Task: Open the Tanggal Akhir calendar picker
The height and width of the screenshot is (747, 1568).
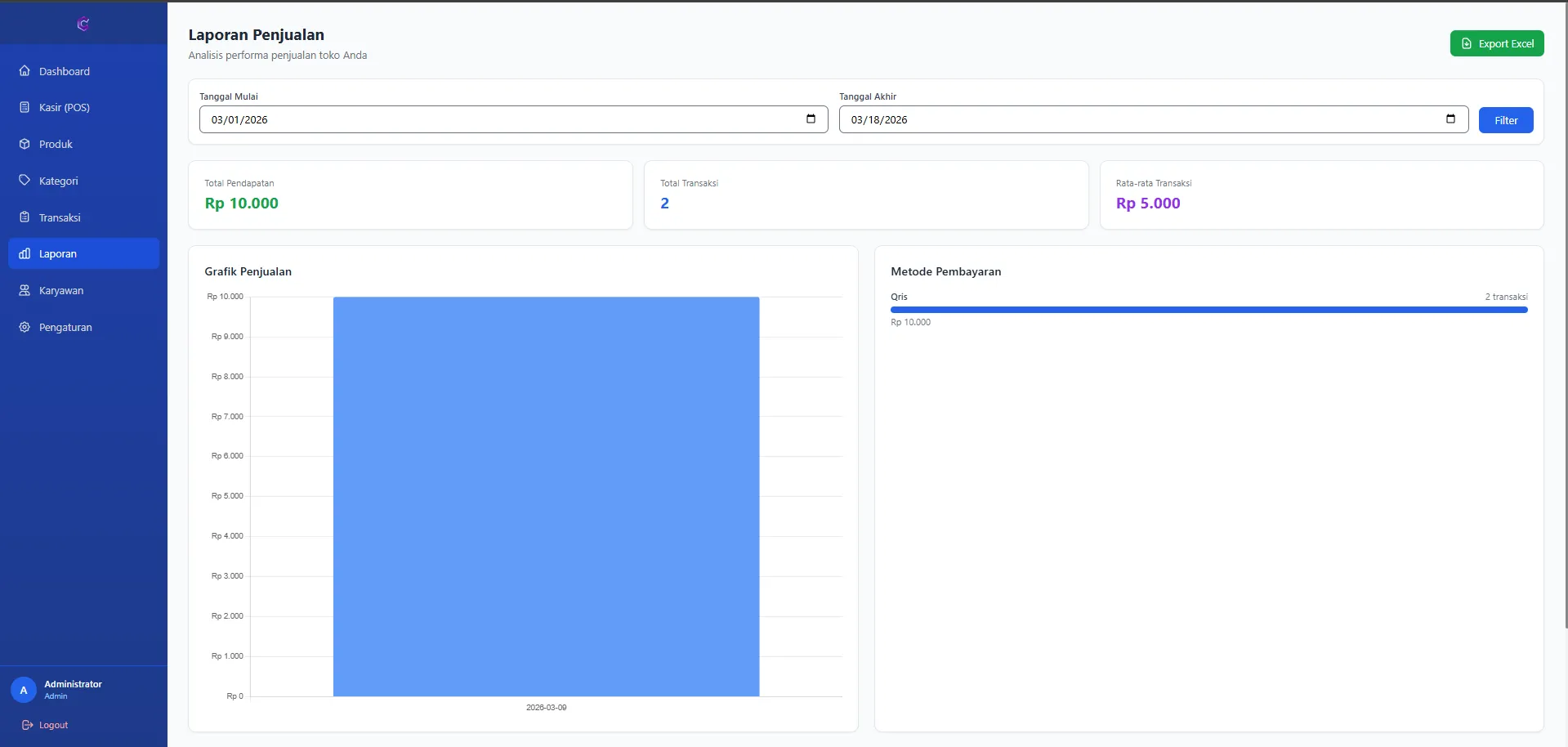Action: click(1450, 119)
